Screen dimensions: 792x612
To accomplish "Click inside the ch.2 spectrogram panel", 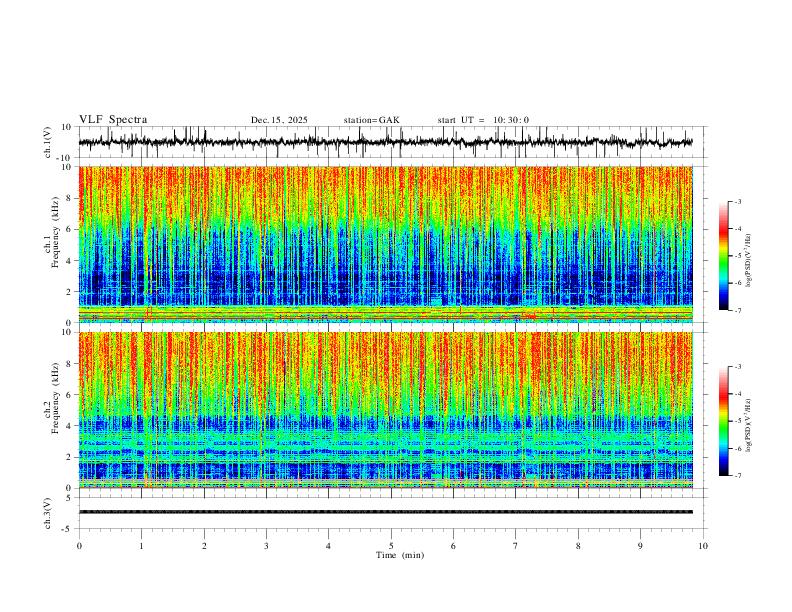I will coord(385,410).
